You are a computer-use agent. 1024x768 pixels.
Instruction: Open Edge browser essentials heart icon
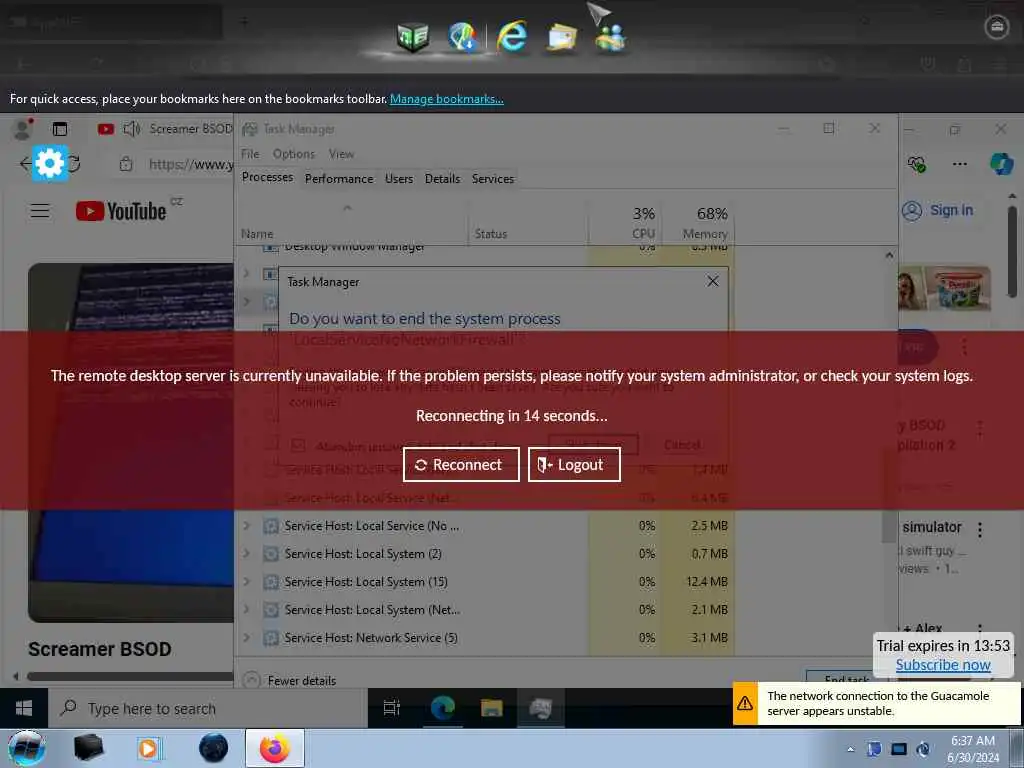[x=916, y=164]
